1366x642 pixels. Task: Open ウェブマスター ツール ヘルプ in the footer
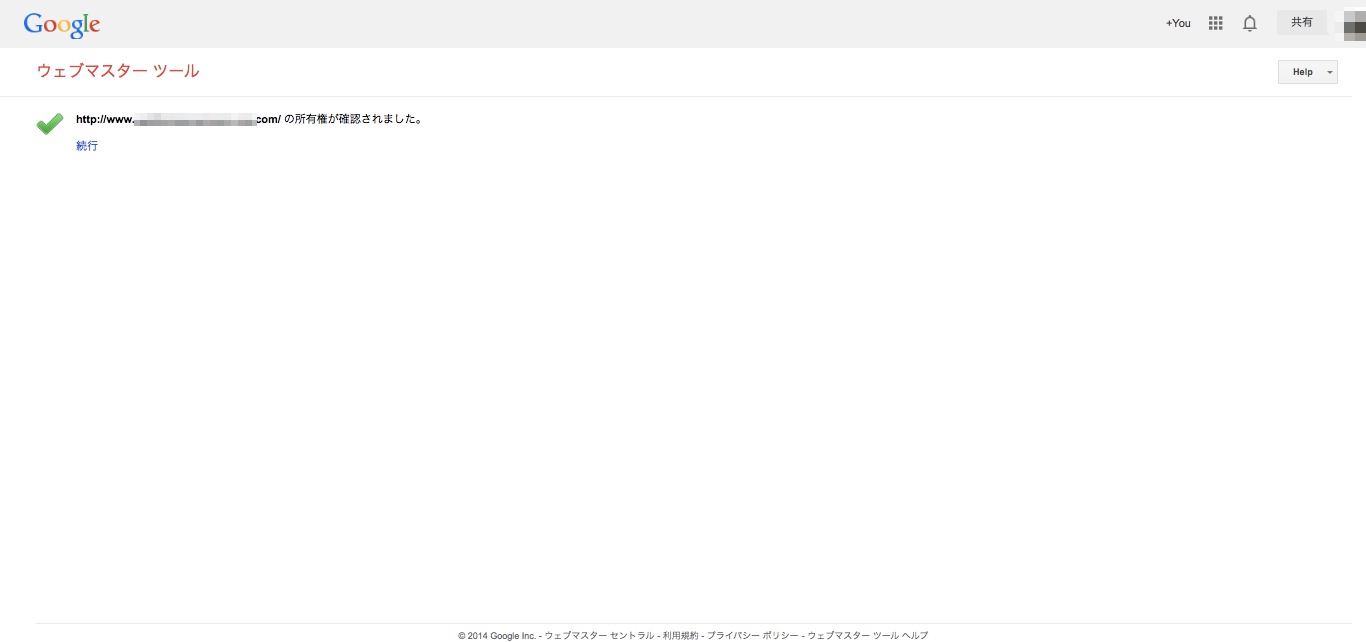click(x=867, y=635)
